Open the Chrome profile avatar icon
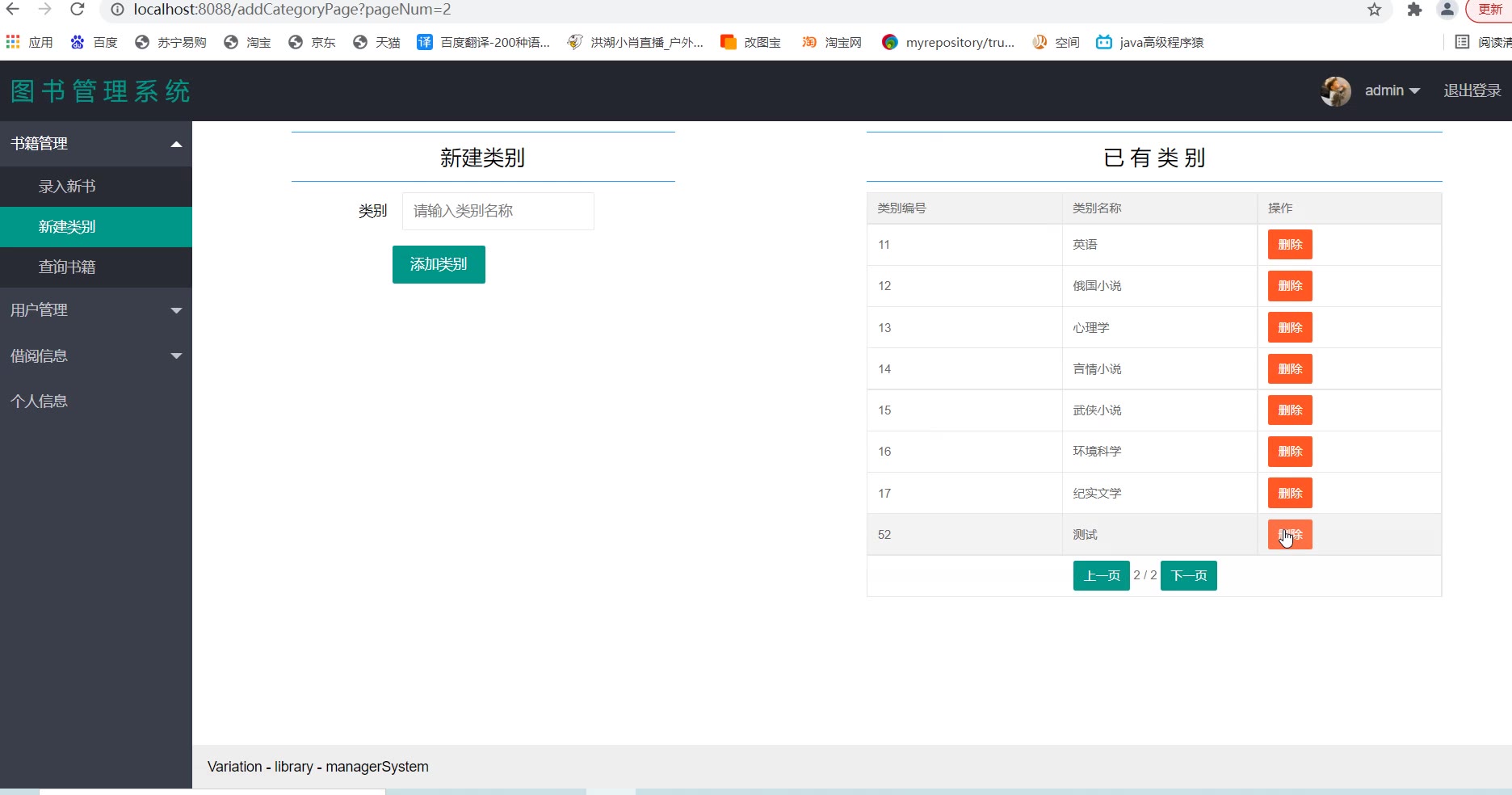Image resolution: width=1512 pixels, height=795 pixels. point(1447,10)
